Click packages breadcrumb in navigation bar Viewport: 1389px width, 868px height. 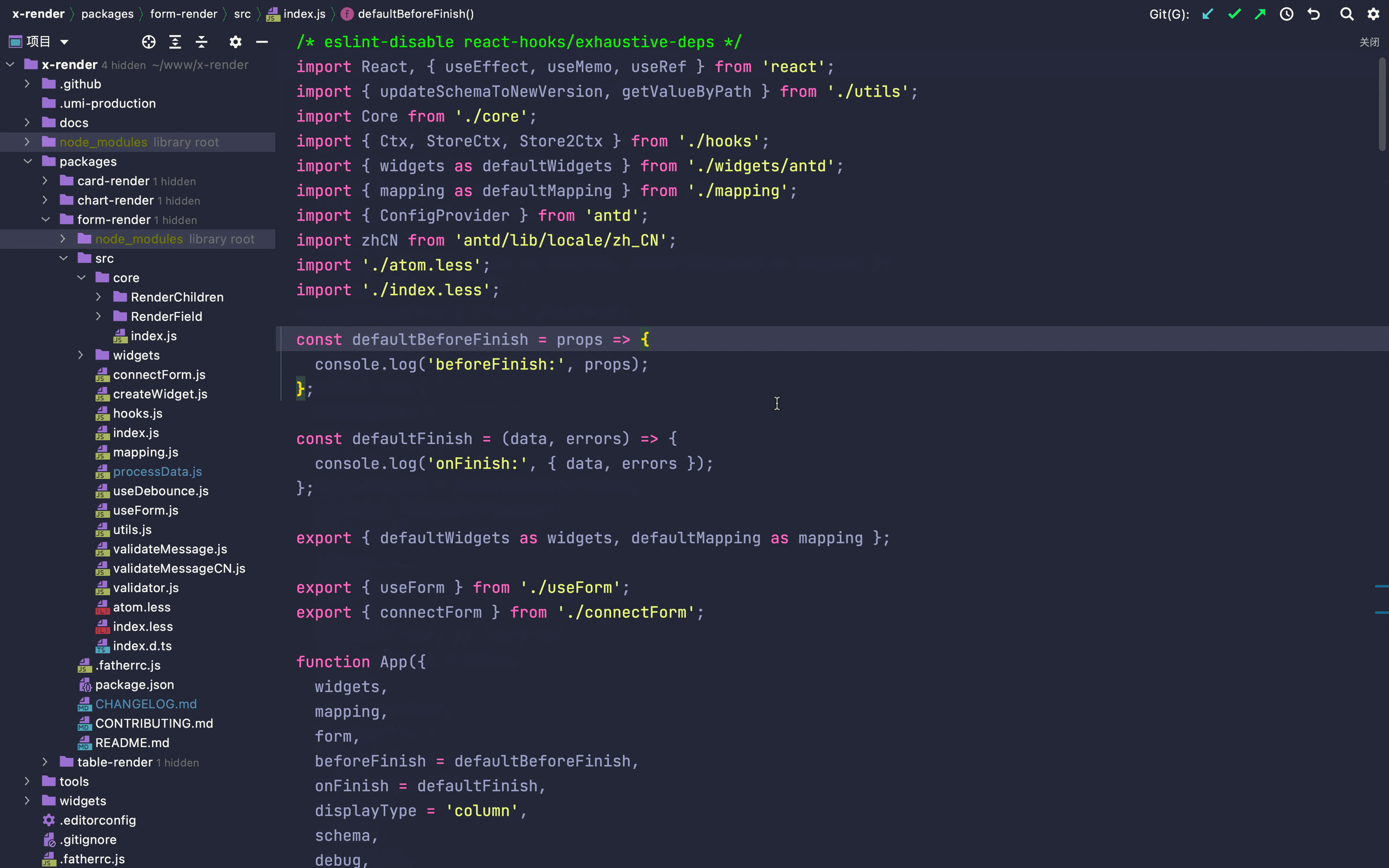pyautogui.click(x=107, y=14)
